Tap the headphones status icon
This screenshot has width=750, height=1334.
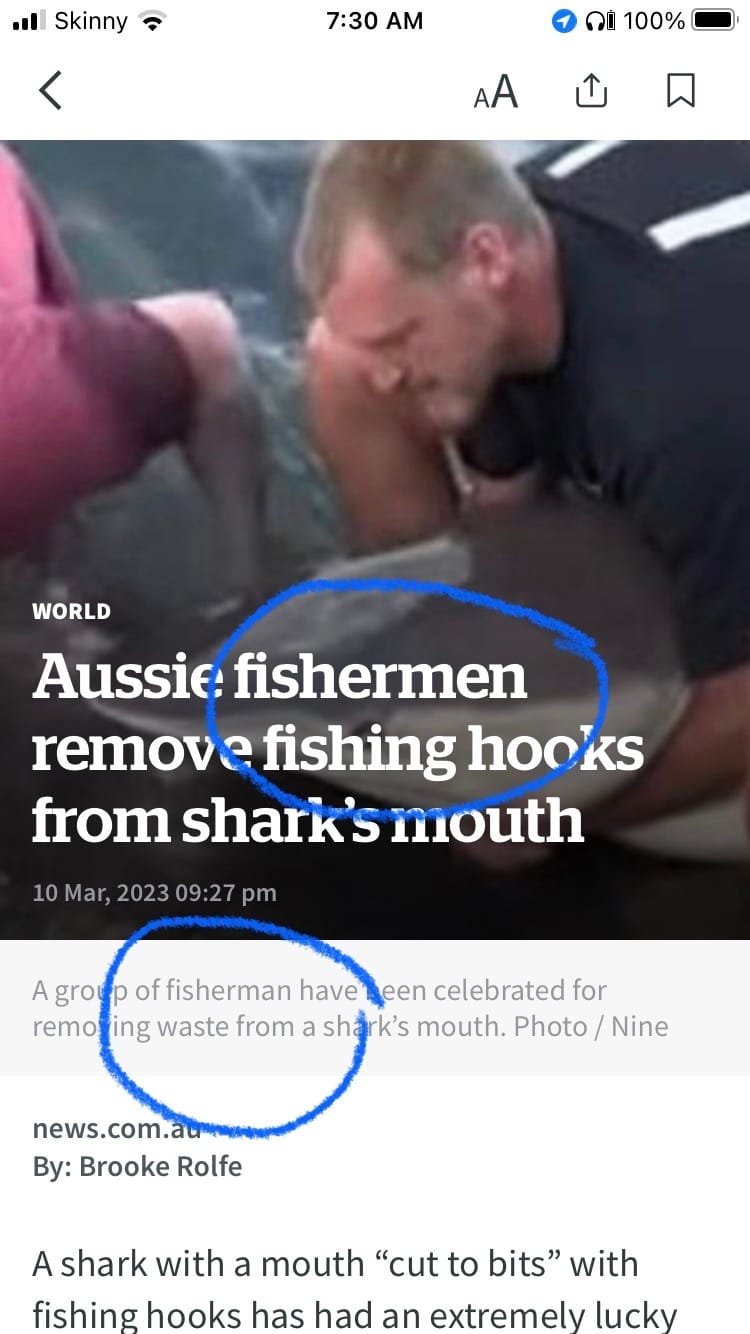tap(599, 21)
